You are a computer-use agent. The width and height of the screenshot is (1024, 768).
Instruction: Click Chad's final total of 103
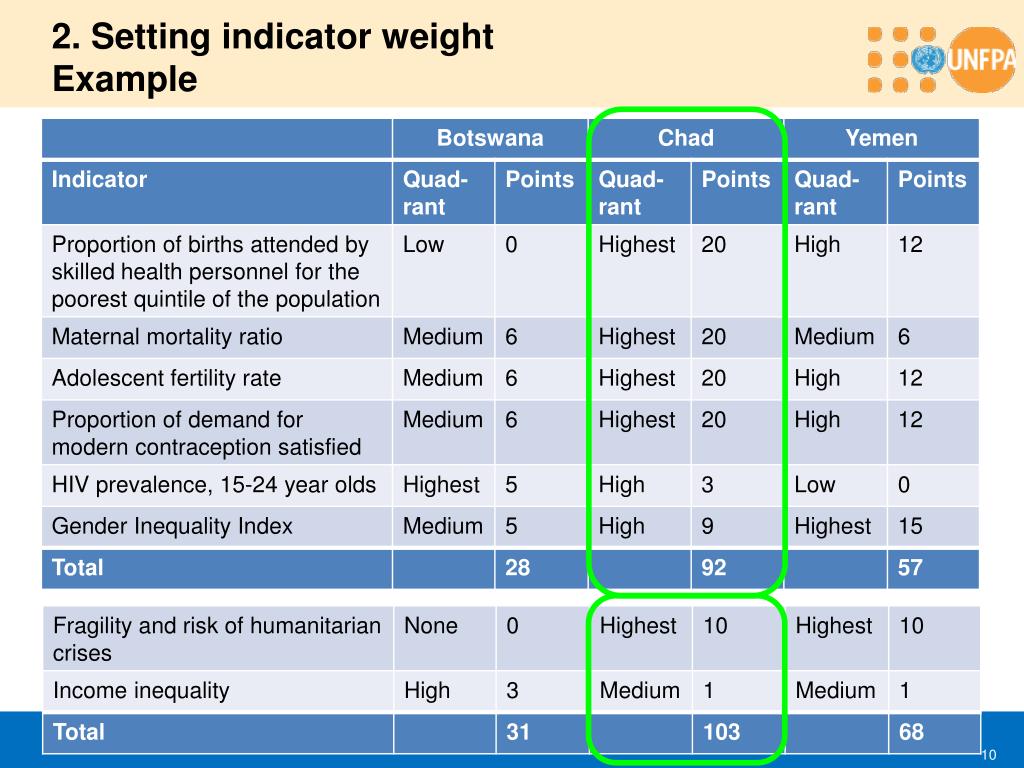pyautogui.click(x=721, y=732)
